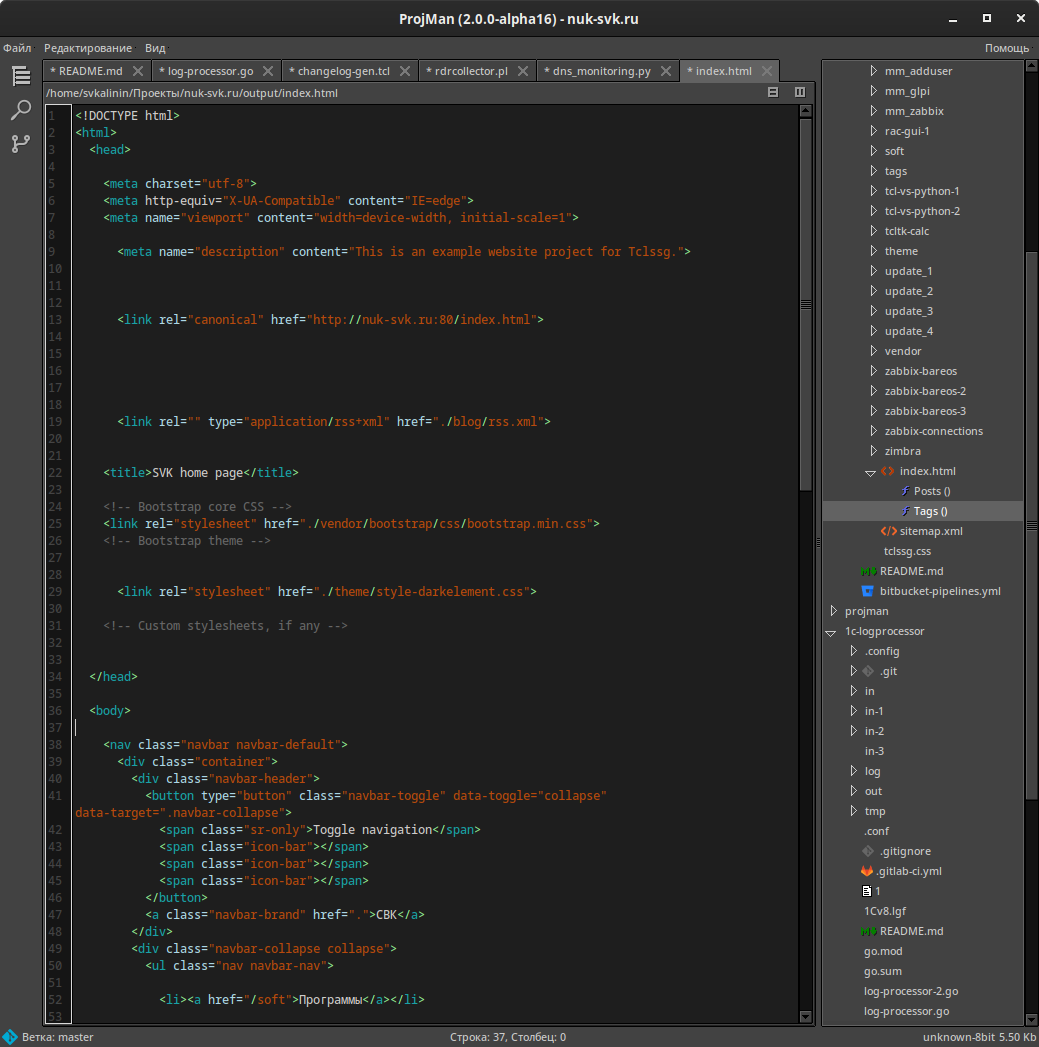Select the bitbucket-pipelines.yml file icon
The image size is (1039, 1047).
coord(868,591)
